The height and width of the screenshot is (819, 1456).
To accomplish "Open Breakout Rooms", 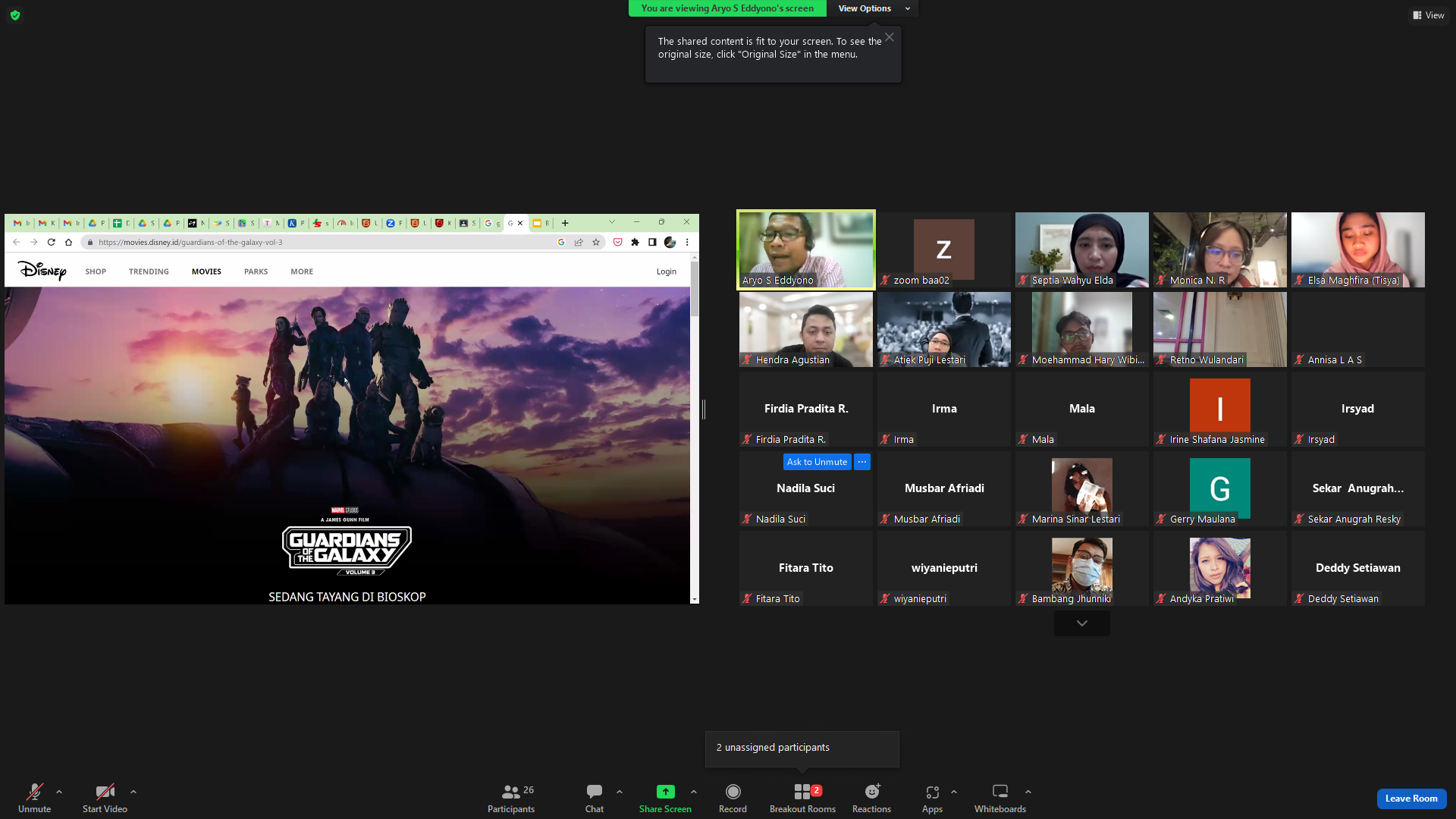I will pos(802,798).
